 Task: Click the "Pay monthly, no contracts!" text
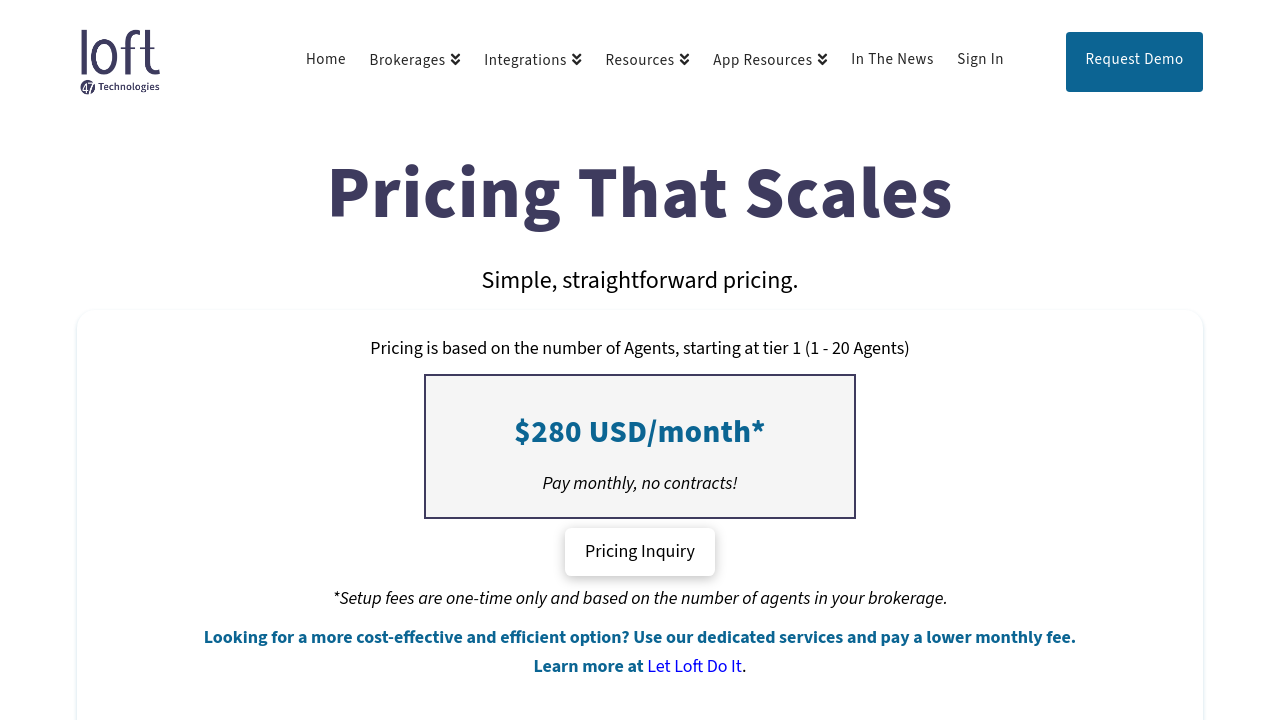640,484
